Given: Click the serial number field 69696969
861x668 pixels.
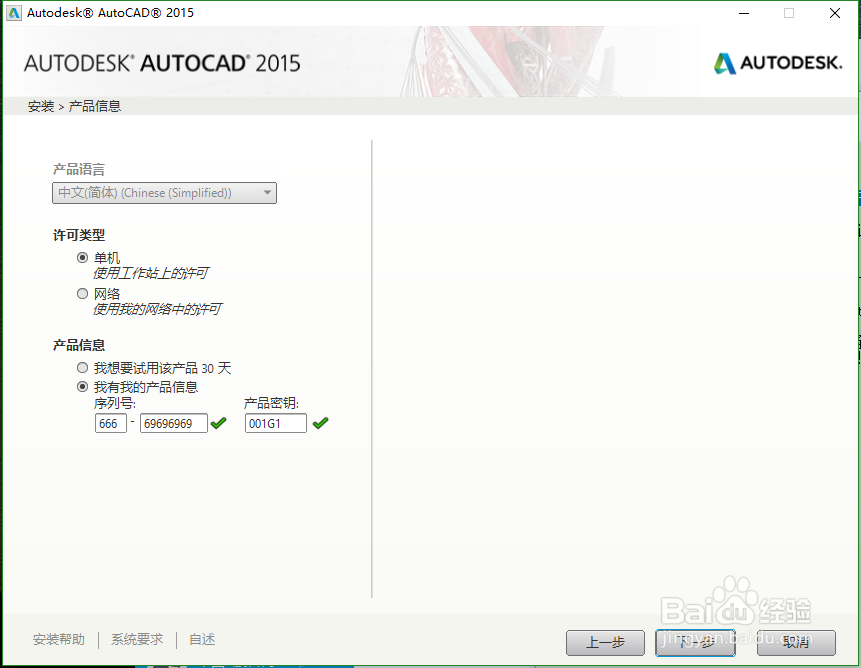Looking at the screenshot, I should pos(174,423).
